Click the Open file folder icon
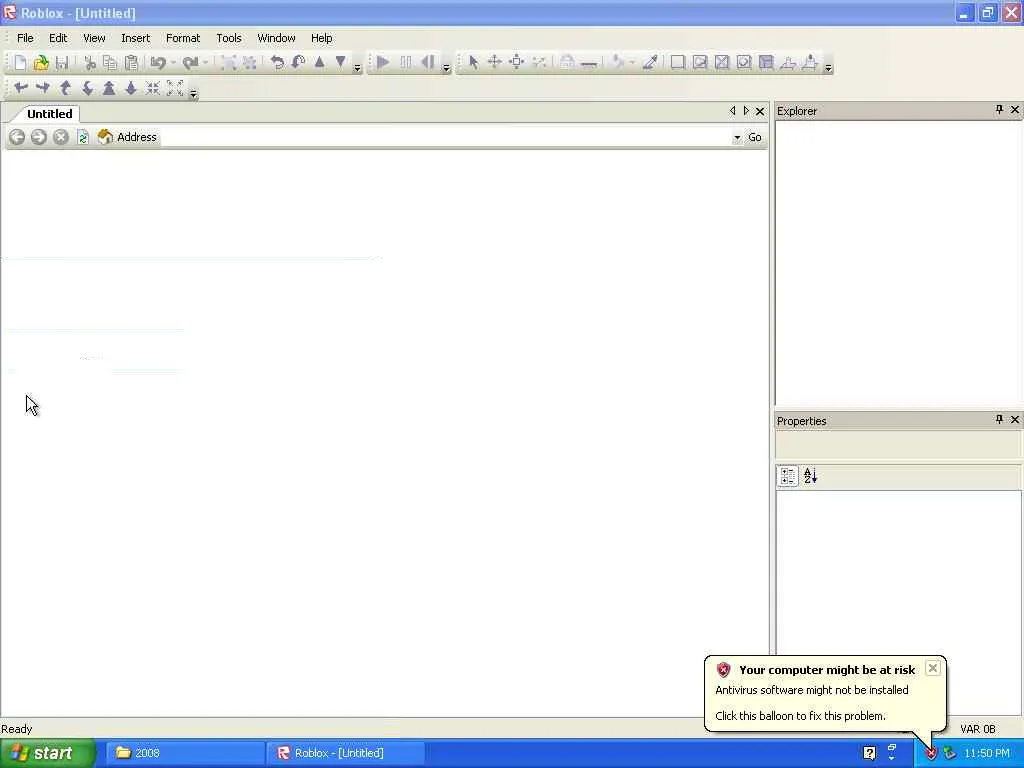This screenshot has height=768, width=1024. (41, 63)
